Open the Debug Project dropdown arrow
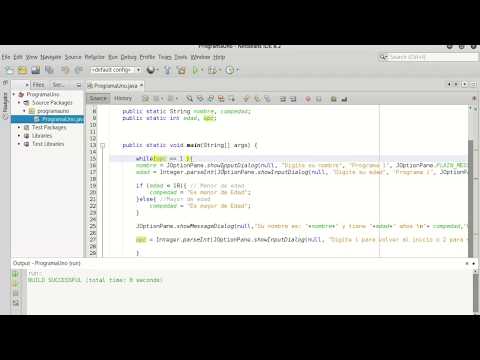The height and width of the screenshot is (360, 480). [220, 70]
